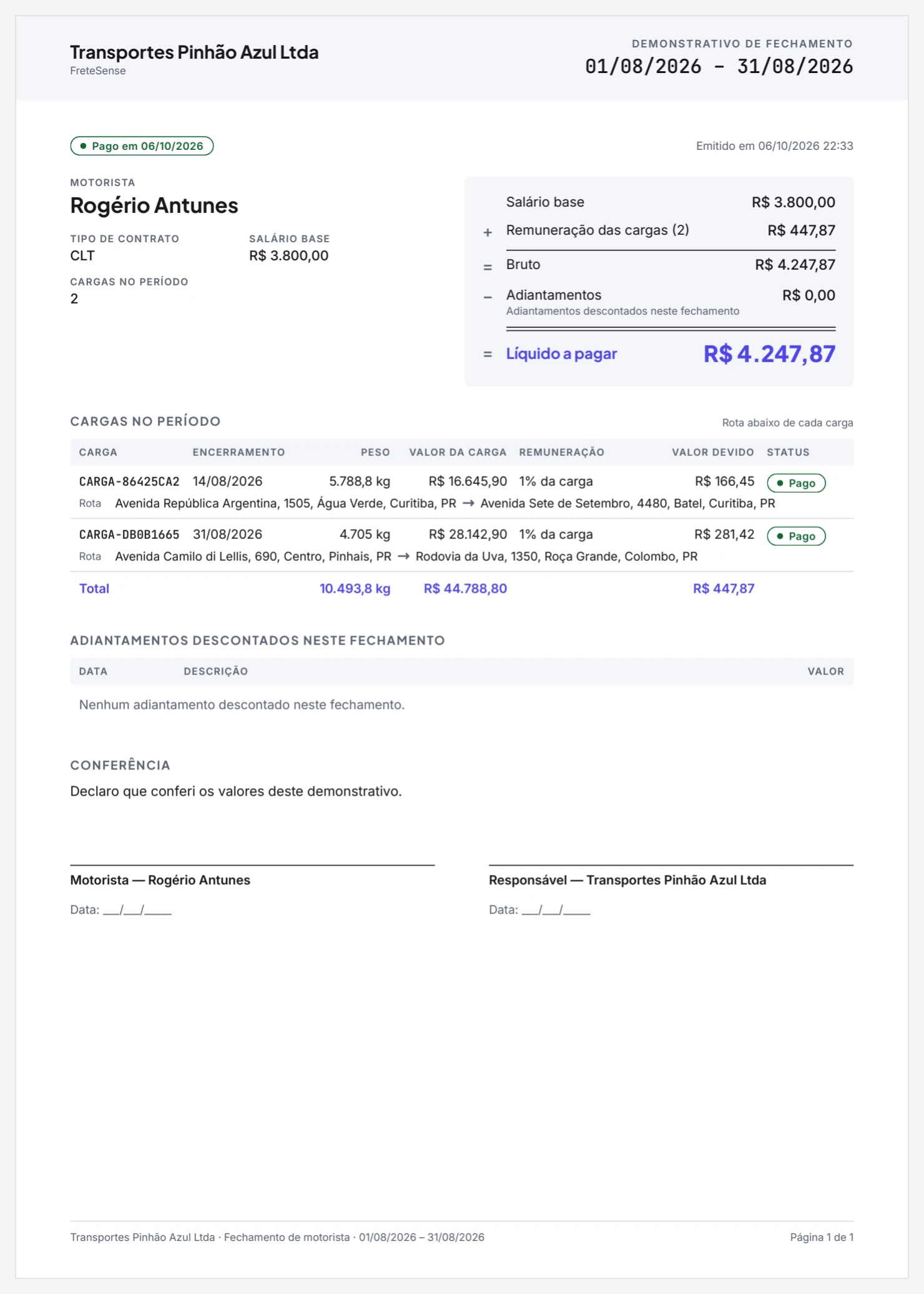This screenshot has width=924, height=1294.
Task: Select the "Emitido em 06/10/2026 22:33" timestamp
Action: [x=774, y=146]
